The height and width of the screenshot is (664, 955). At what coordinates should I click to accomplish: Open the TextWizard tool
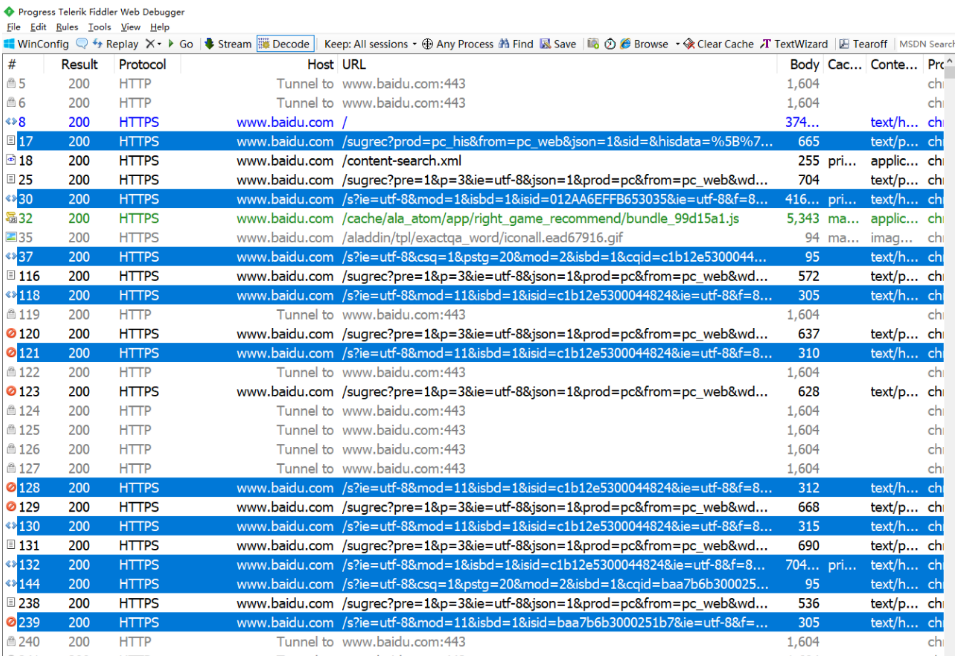[x=794, y=44]
